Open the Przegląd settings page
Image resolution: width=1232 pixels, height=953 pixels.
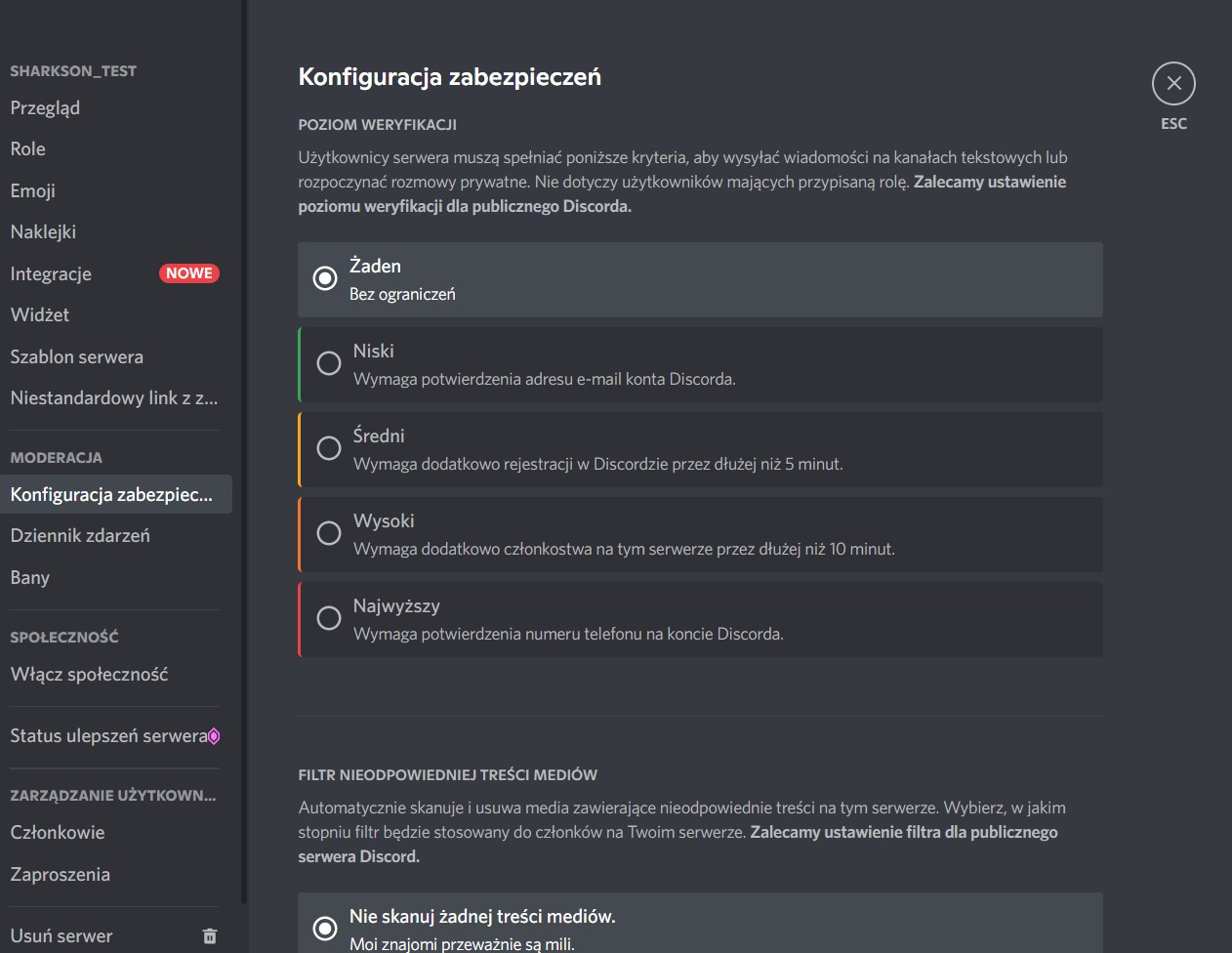click(x=45, y=108)
